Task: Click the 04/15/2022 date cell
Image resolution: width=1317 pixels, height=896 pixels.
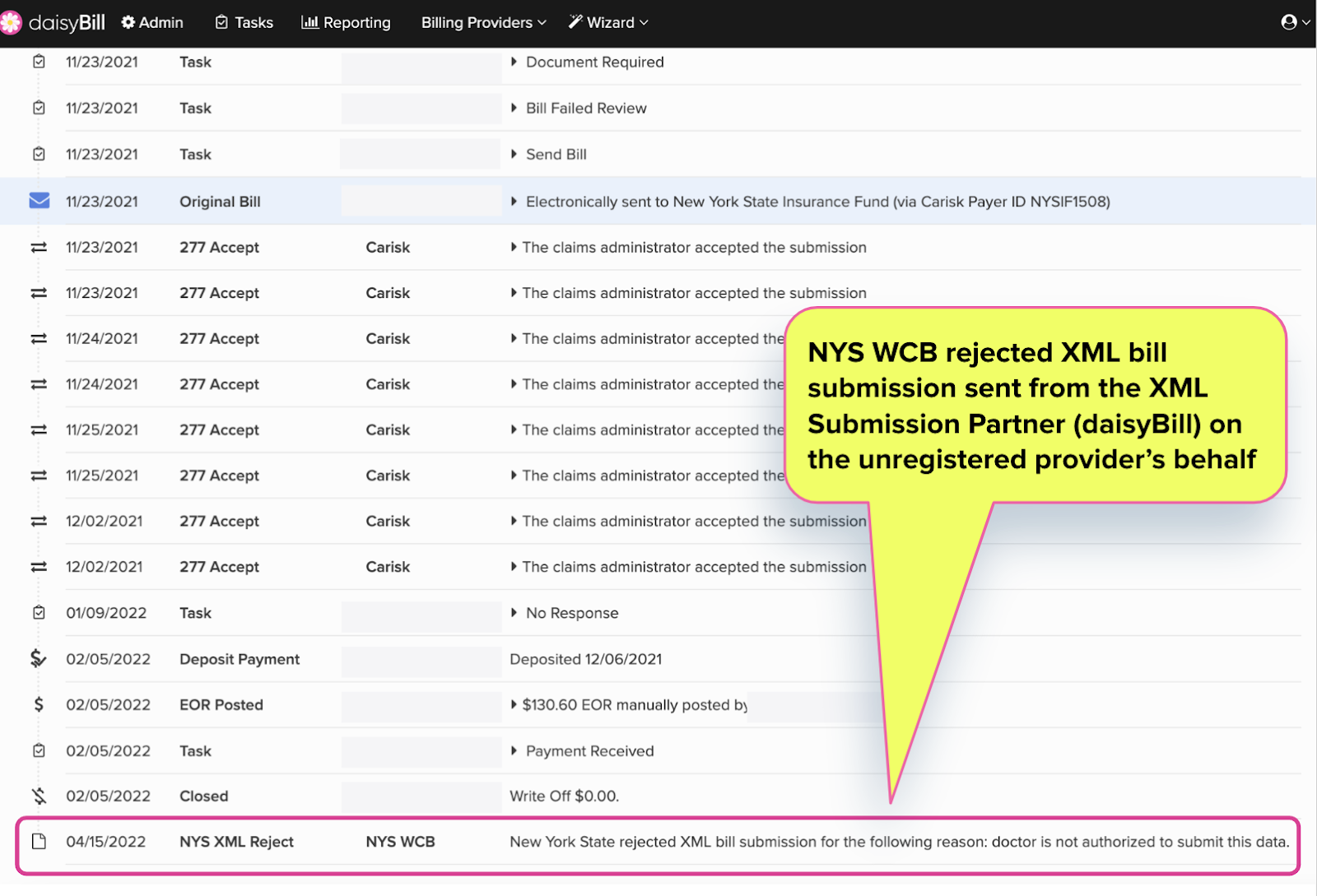Action: 105,842
